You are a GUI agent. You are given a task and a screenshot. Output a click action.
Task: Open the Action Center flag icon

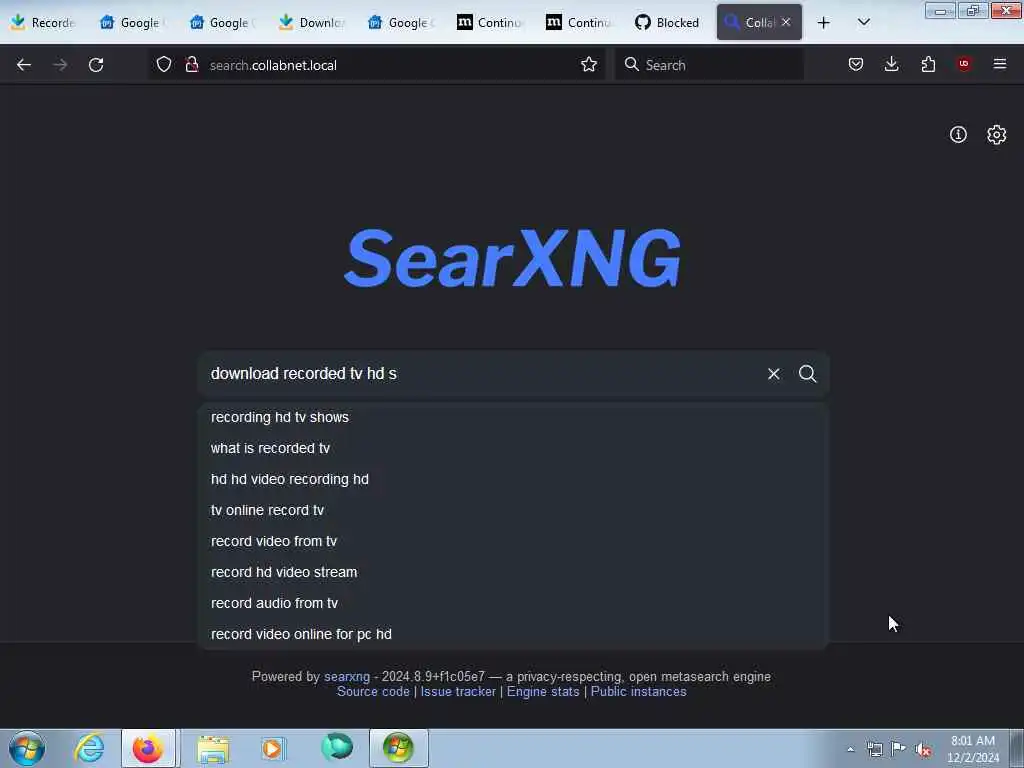[x=899, y=748]
